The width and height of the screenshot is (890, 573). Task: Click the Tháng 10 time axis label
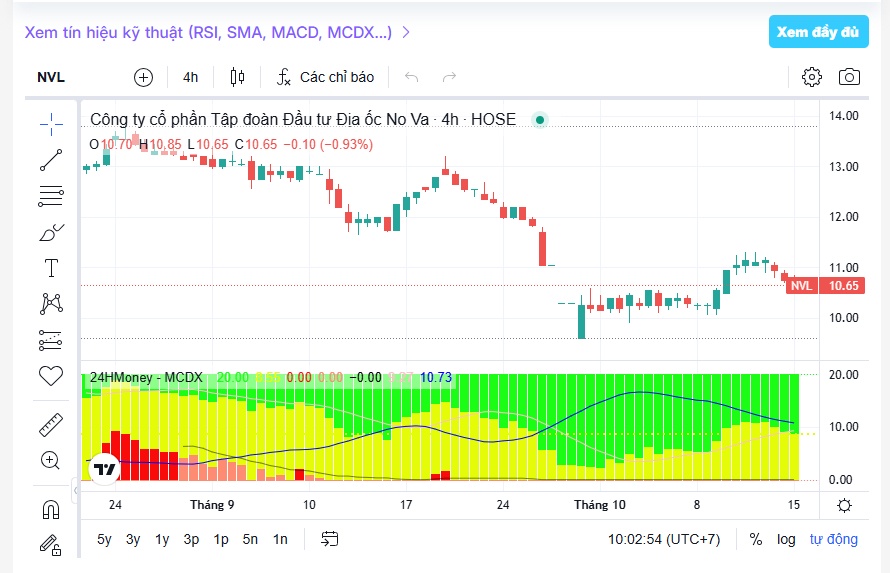(599, 505)
